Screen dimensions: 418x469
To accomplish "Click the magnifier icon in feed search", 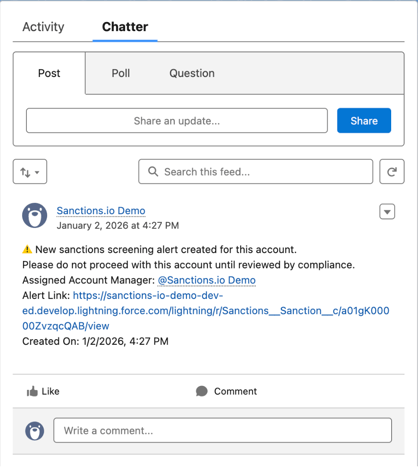I will tap(153, 172).
